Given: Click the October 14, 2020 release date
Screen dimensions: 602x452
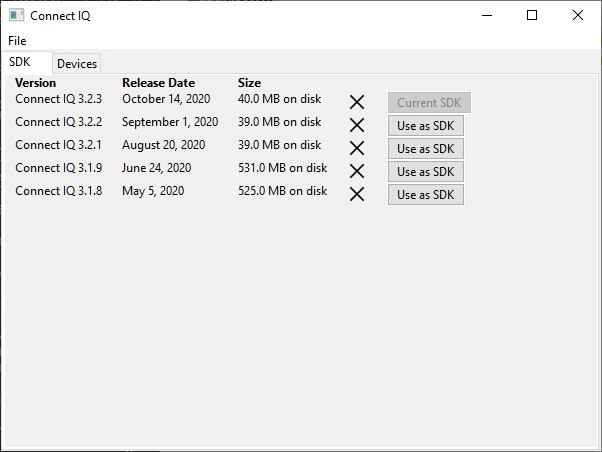Looking at the screenshot, I should [x=166, y=99].
